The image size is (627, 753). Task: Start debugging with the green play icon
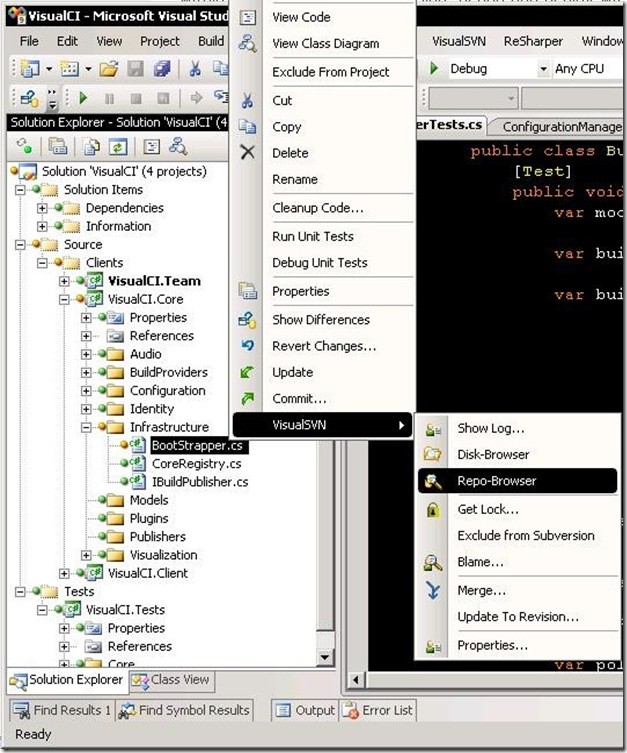pyautogui.click(x=83, y=98)
